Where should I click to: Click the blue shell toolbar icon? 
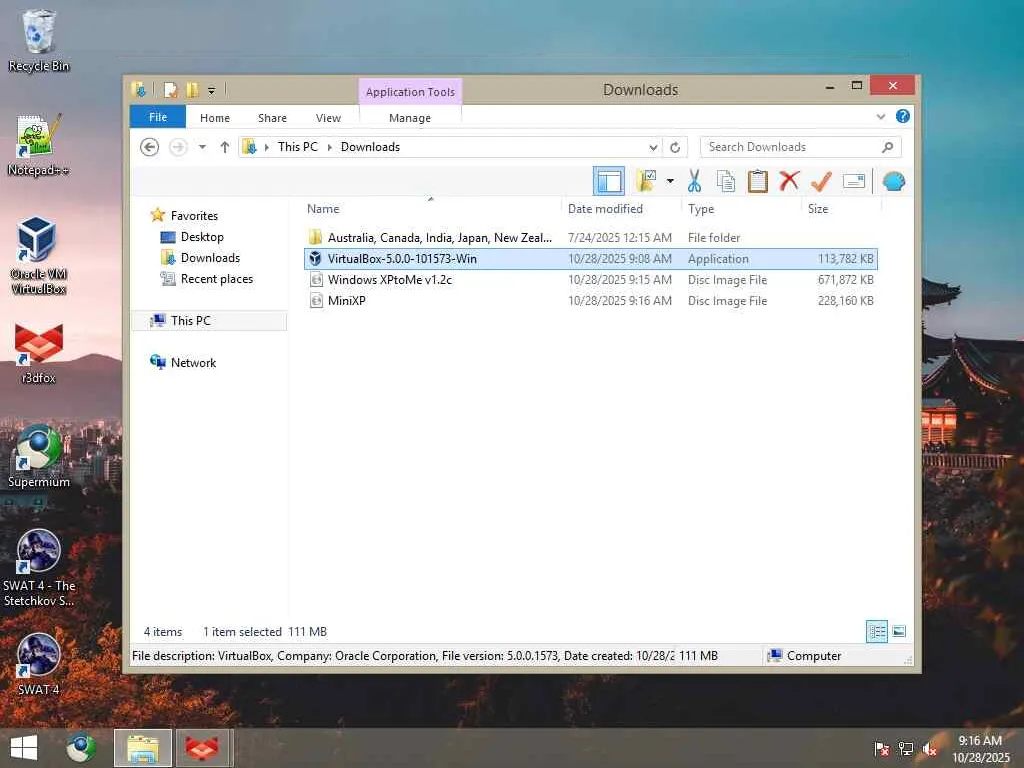click(x=893, y=181)
